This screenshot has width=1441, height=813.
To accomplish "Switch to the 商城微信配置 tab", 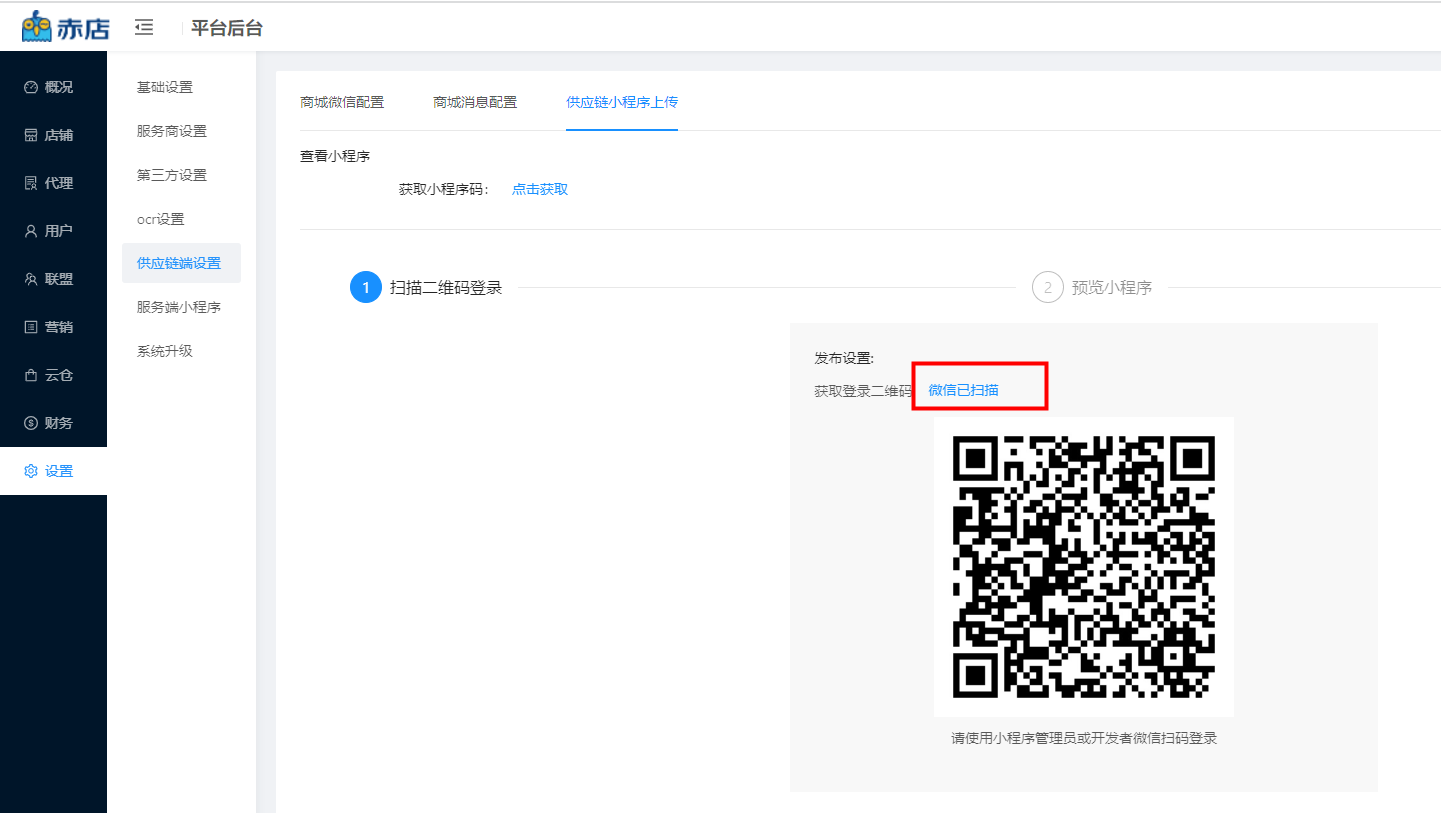I will (x=342, y=102).
